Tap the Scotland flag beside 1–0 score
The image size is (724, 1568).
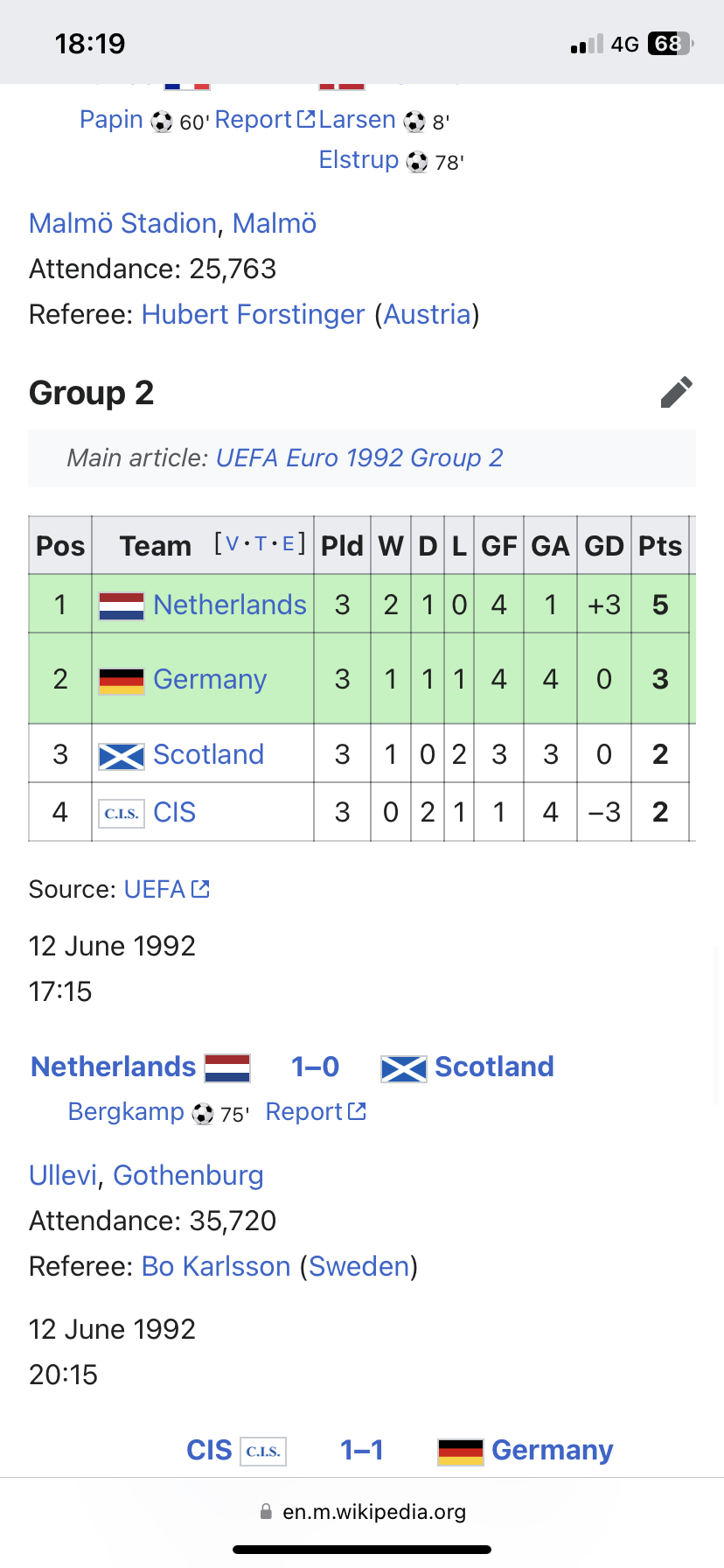(404, 1068)
